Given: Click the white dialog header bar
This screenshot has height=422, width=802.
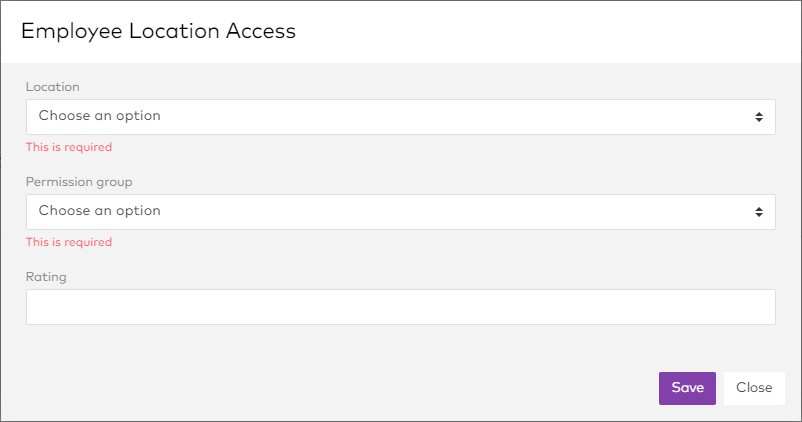Looking at the screenshot, I should tap(550, 31).
